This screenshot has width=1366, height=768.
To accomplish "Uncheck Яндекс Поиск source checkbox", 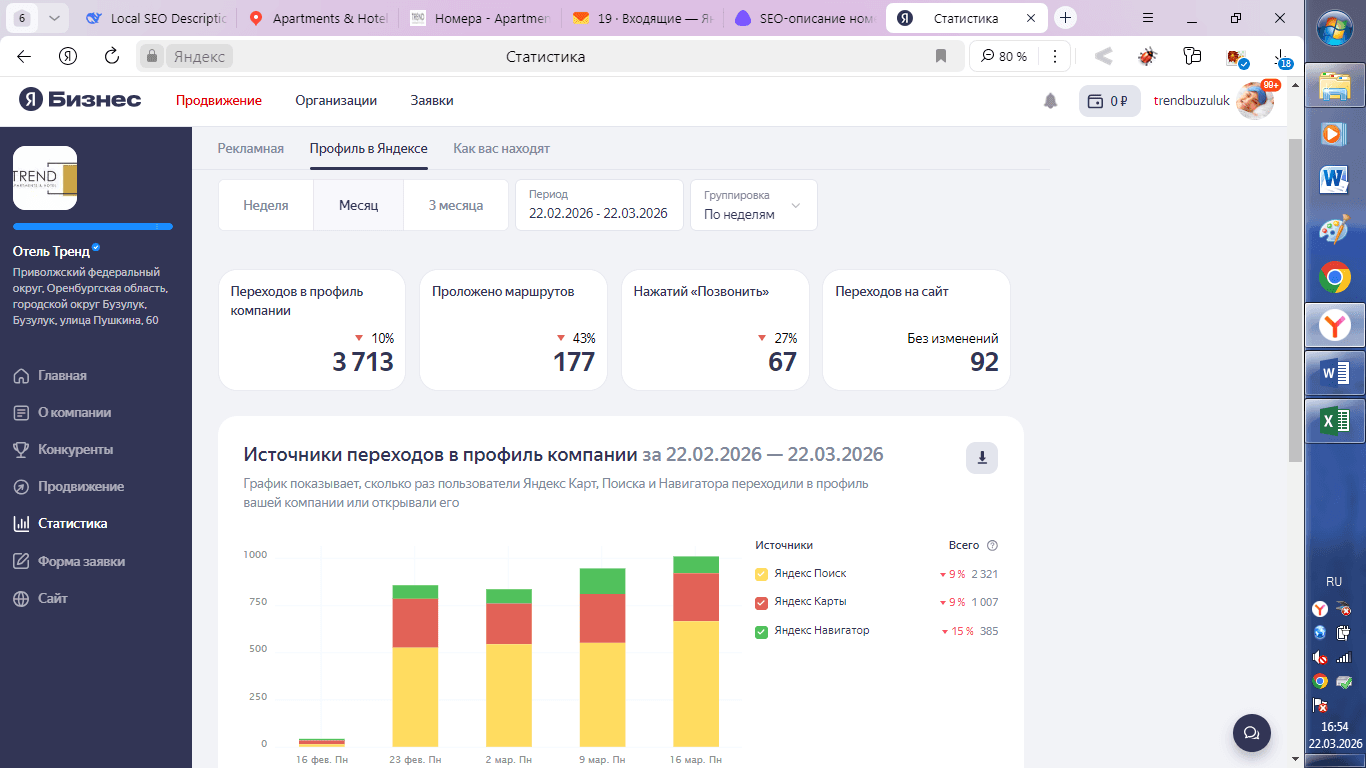I will [x=761, y=574].
